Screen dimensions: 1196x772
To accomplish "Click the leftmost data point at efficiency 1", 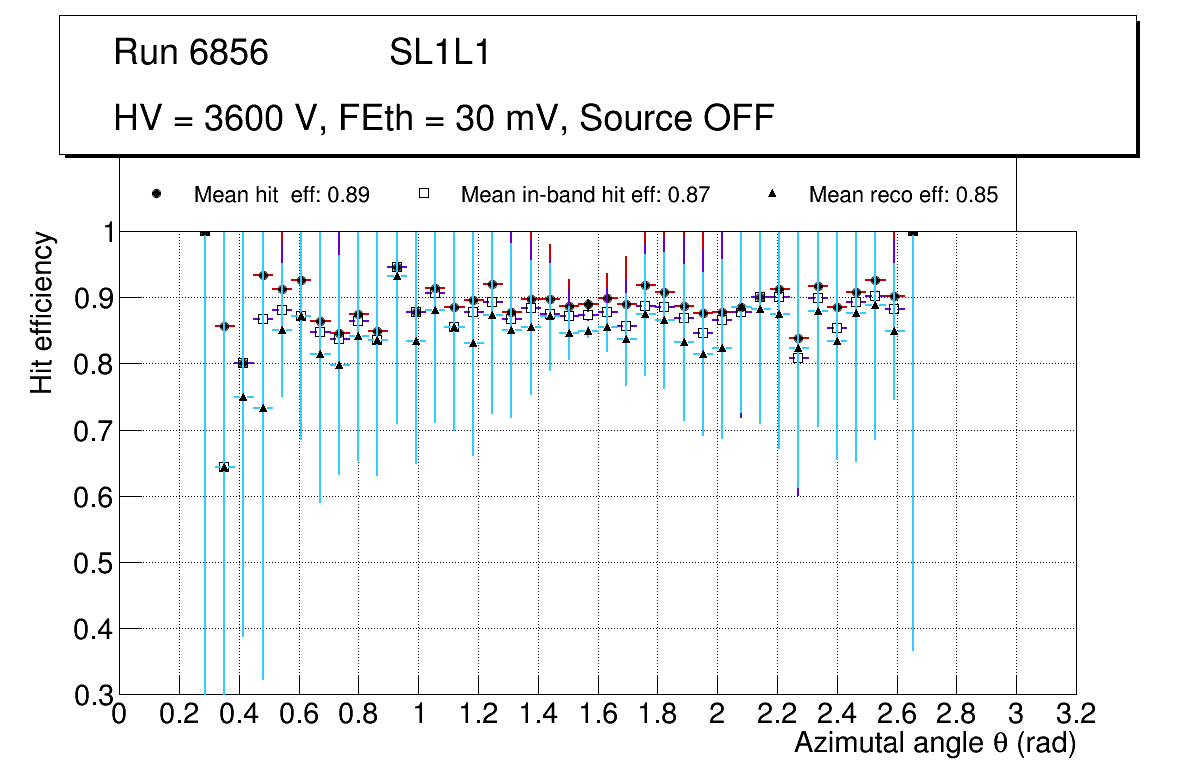I will (205, 232).
